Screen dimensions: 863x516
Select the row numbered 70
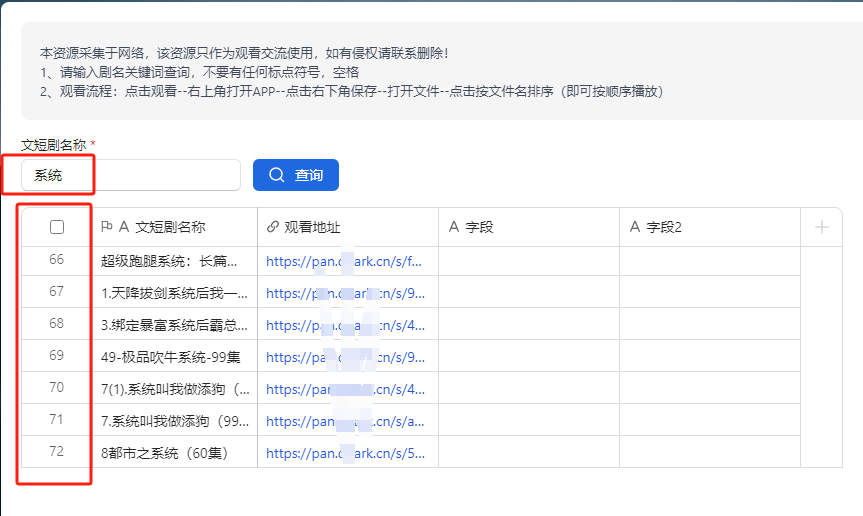click(56, 388)
